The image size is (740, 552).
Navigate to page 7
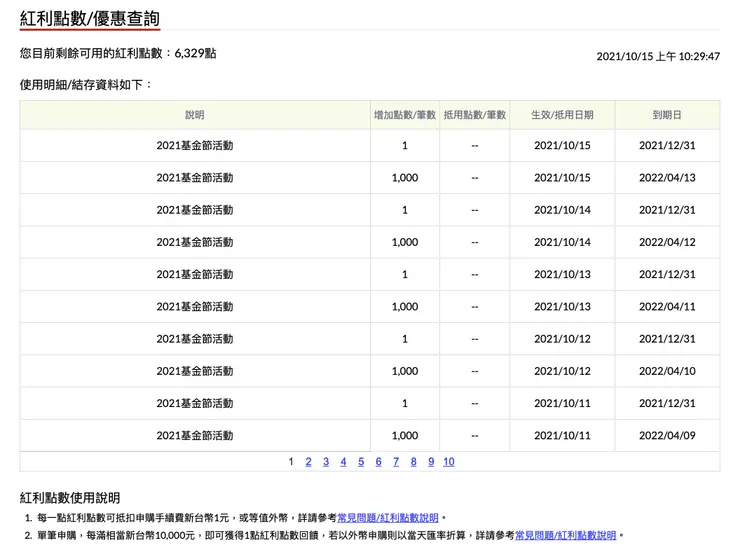point(396,461)
